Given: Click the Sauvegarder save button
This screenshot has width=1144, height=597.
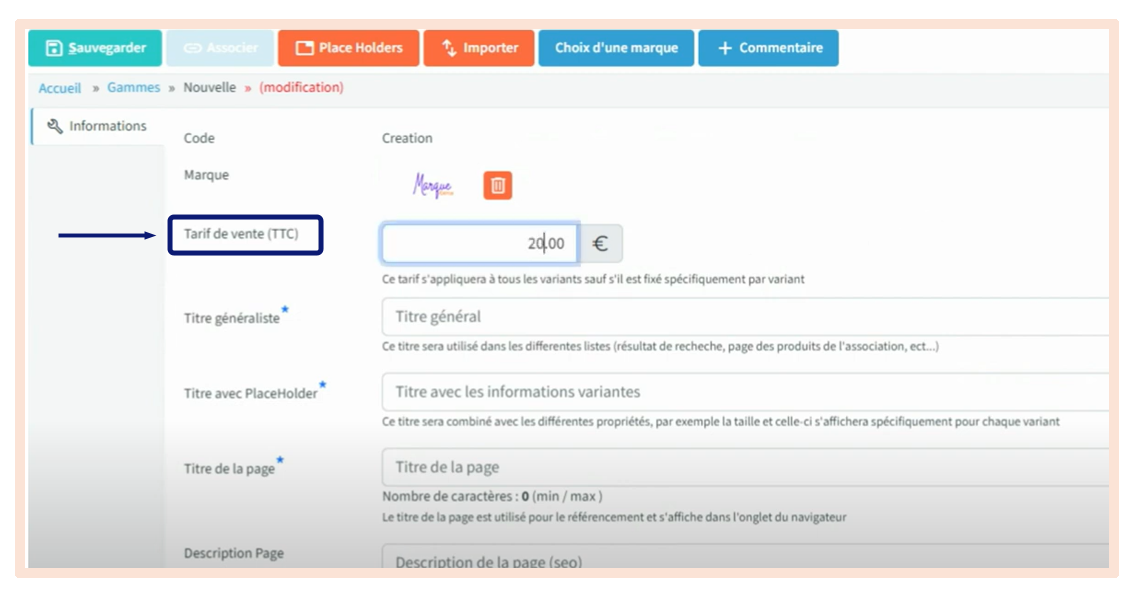Looking at the screenshot, I should pos(95,48).
